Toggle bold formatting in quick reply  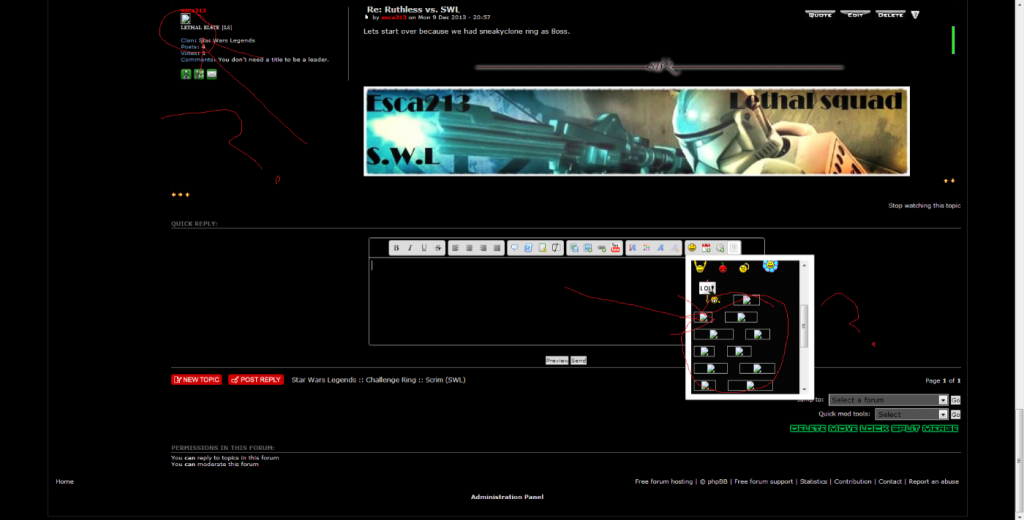[396, 248]
